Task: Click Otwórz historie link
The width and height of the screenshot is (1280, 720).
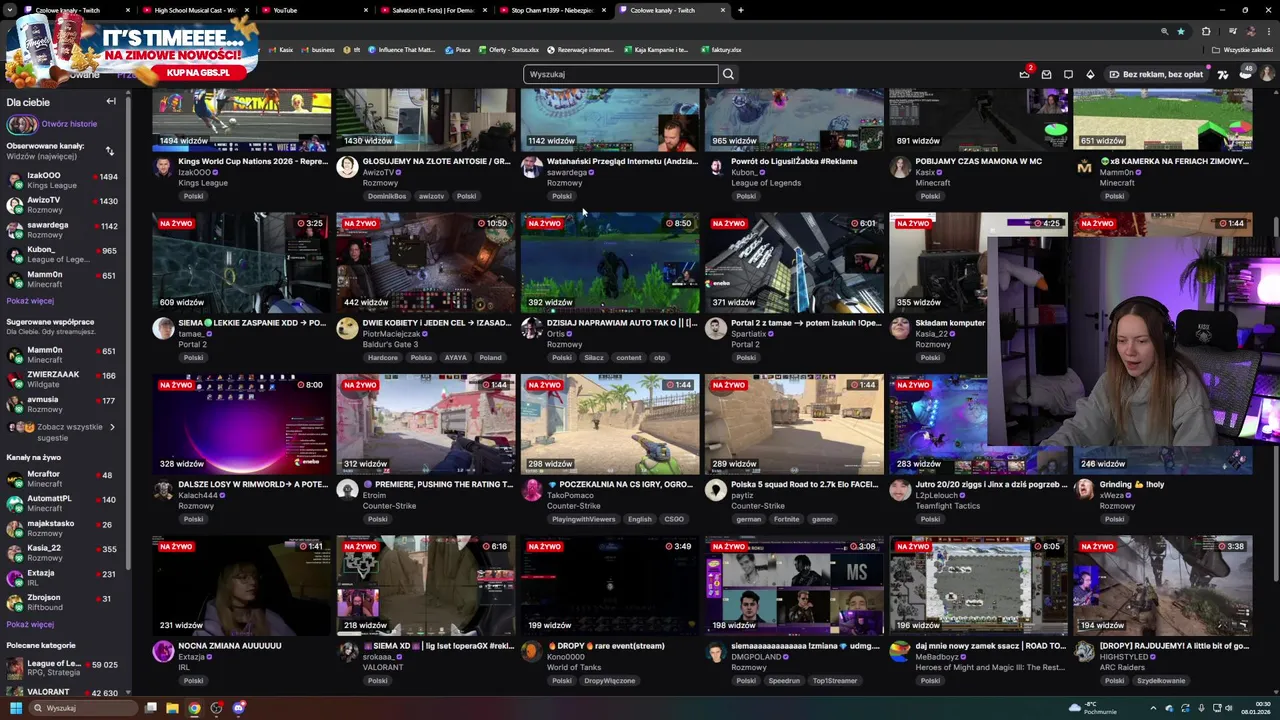Action: click(x=68, y=124)
